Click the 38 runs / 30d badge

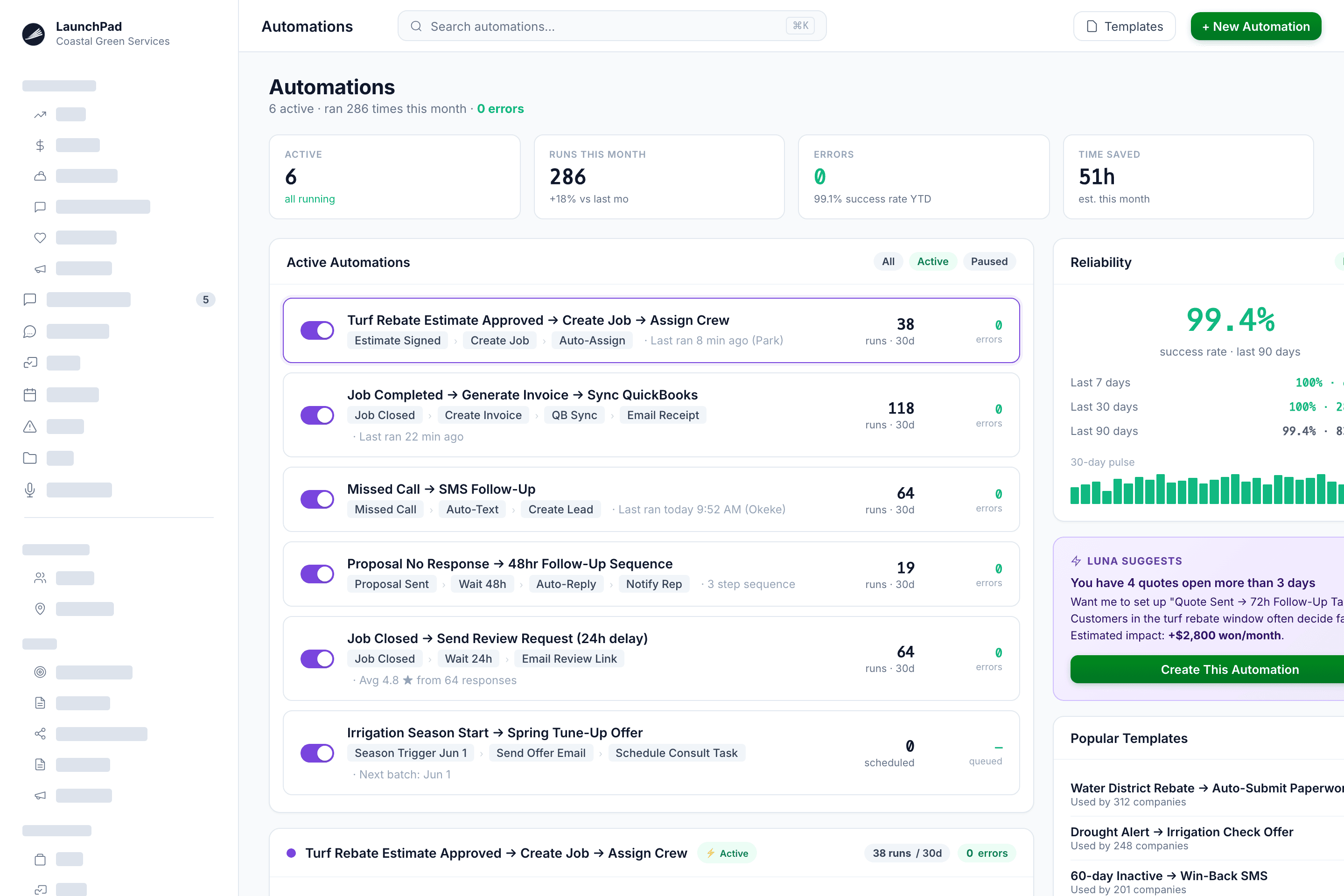907,853
